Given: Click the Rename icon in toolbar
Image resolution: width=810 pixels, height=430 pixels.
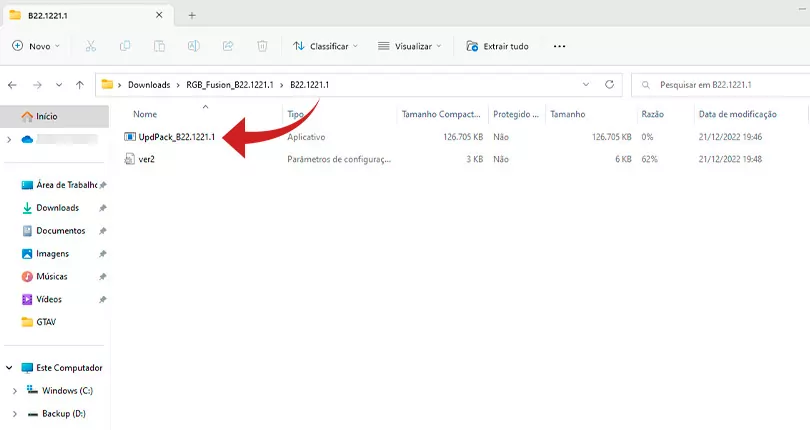Looking at the screenshot, I should [x=194, y=46].
